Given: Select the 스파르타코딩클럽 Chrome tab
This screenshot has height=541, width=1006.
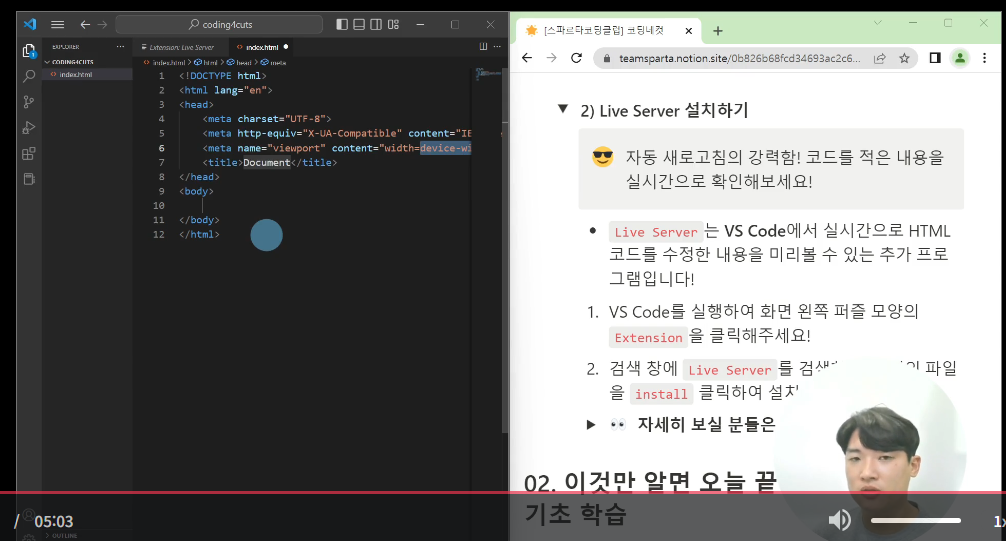Looking at the screenshot, I should tap(609, 30).
